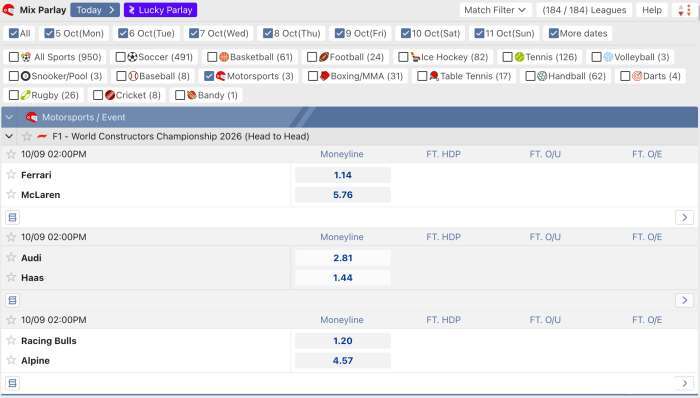
Task: Expand more markets for Ferrari vs McLaren
Action: (x=684, y=217)
